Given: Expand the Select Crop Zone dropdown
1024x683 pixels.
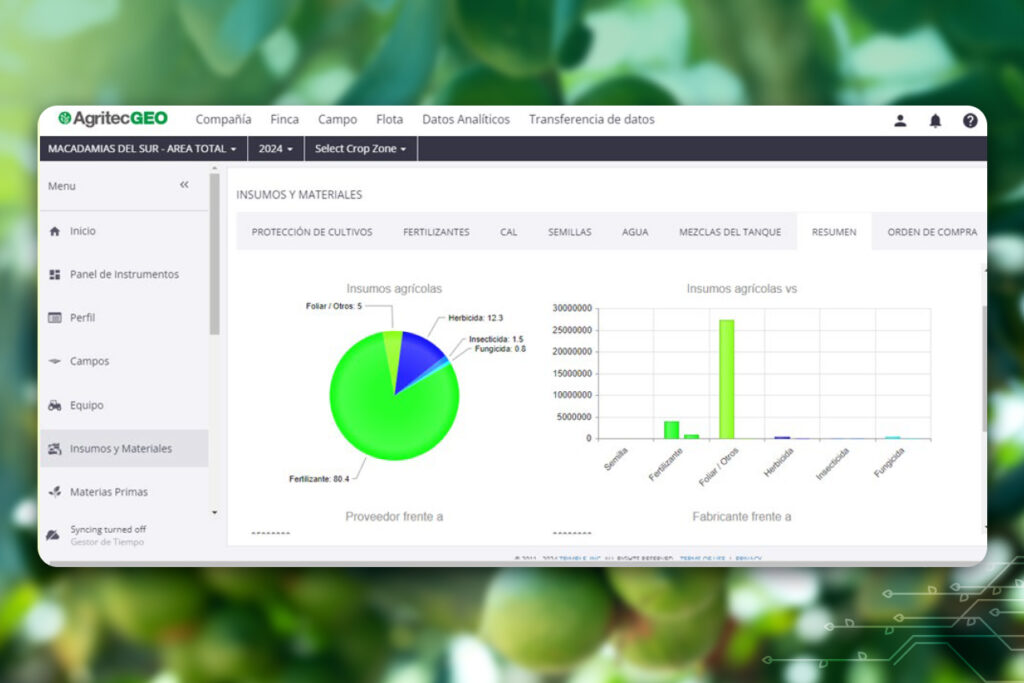Looking at the screenshot, I should pos(360,147).
